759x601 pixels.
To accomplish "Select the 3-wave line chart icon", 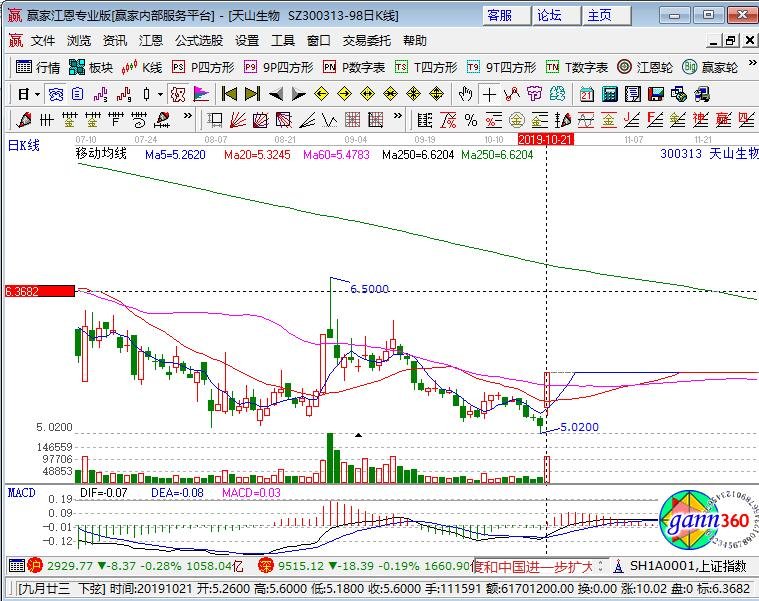I will pos(100,94).
